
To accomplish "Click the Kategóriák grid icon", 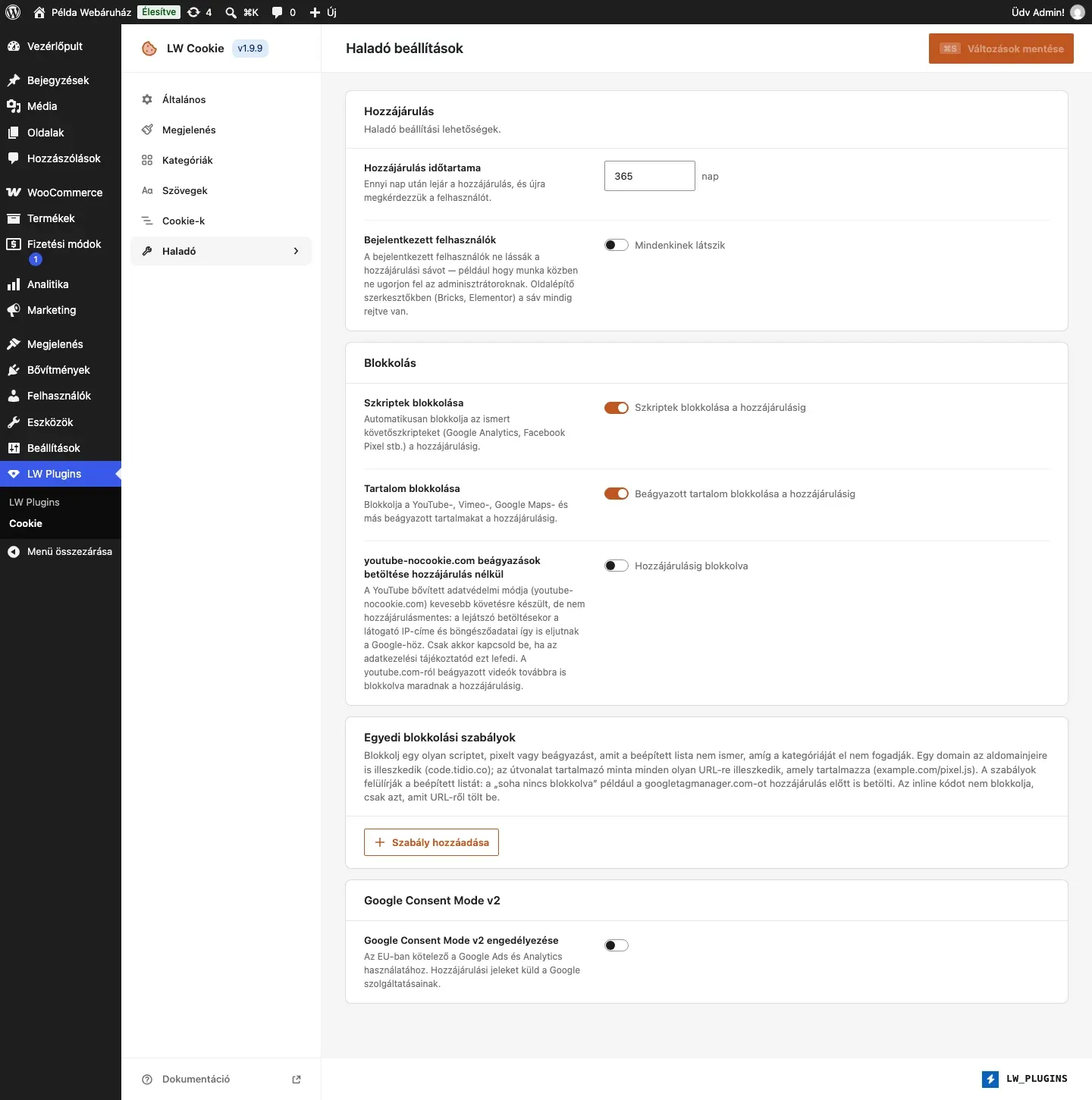I will 147,160.
